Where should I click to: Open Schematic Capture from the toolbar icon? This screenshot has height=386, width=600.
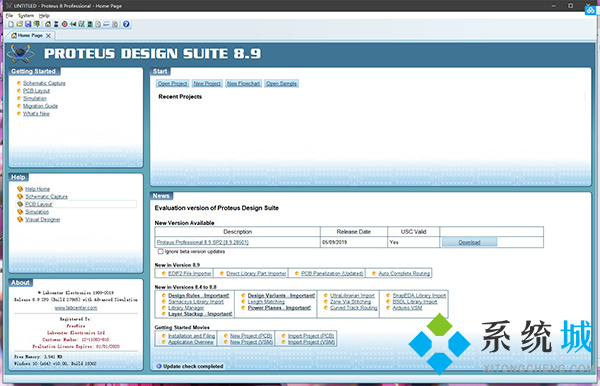pos(56,24)
